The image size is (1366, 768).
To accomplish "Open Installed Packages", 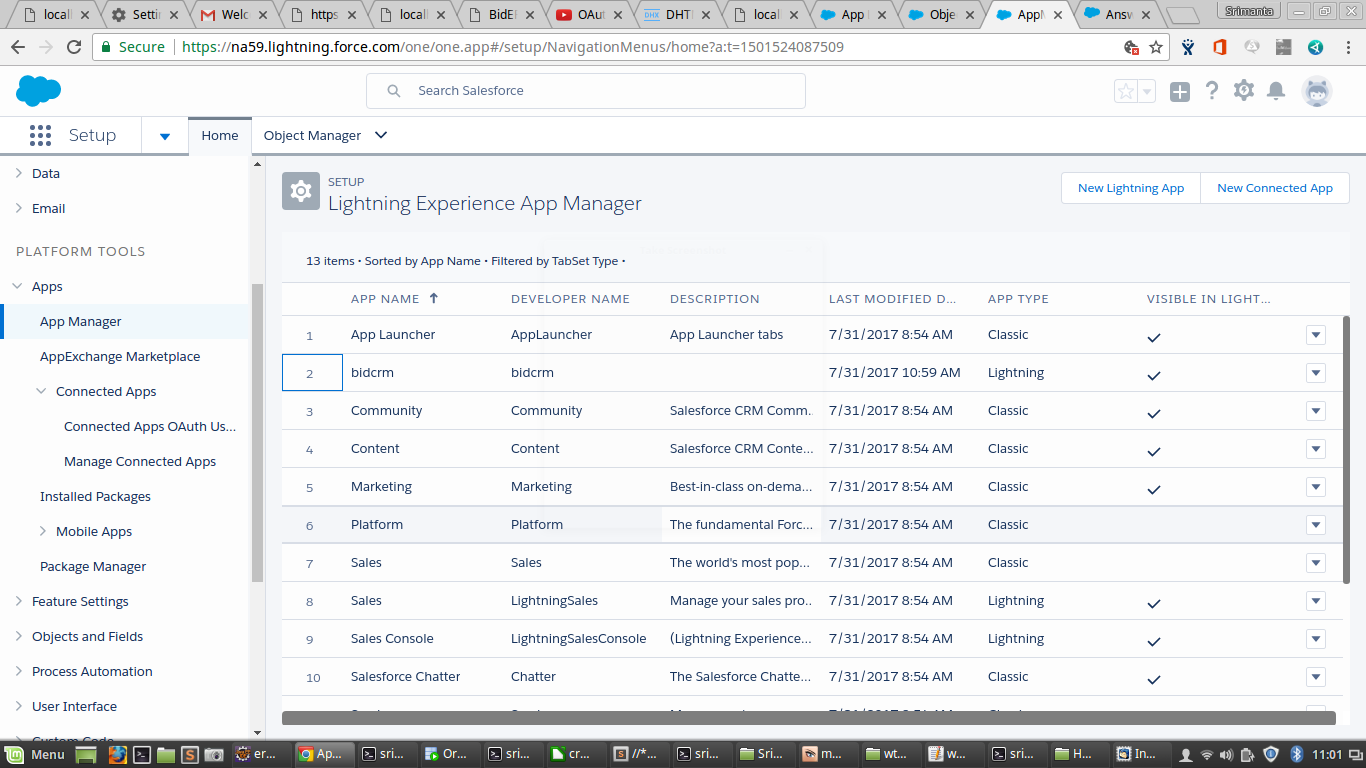I will (x=95, y=496).
